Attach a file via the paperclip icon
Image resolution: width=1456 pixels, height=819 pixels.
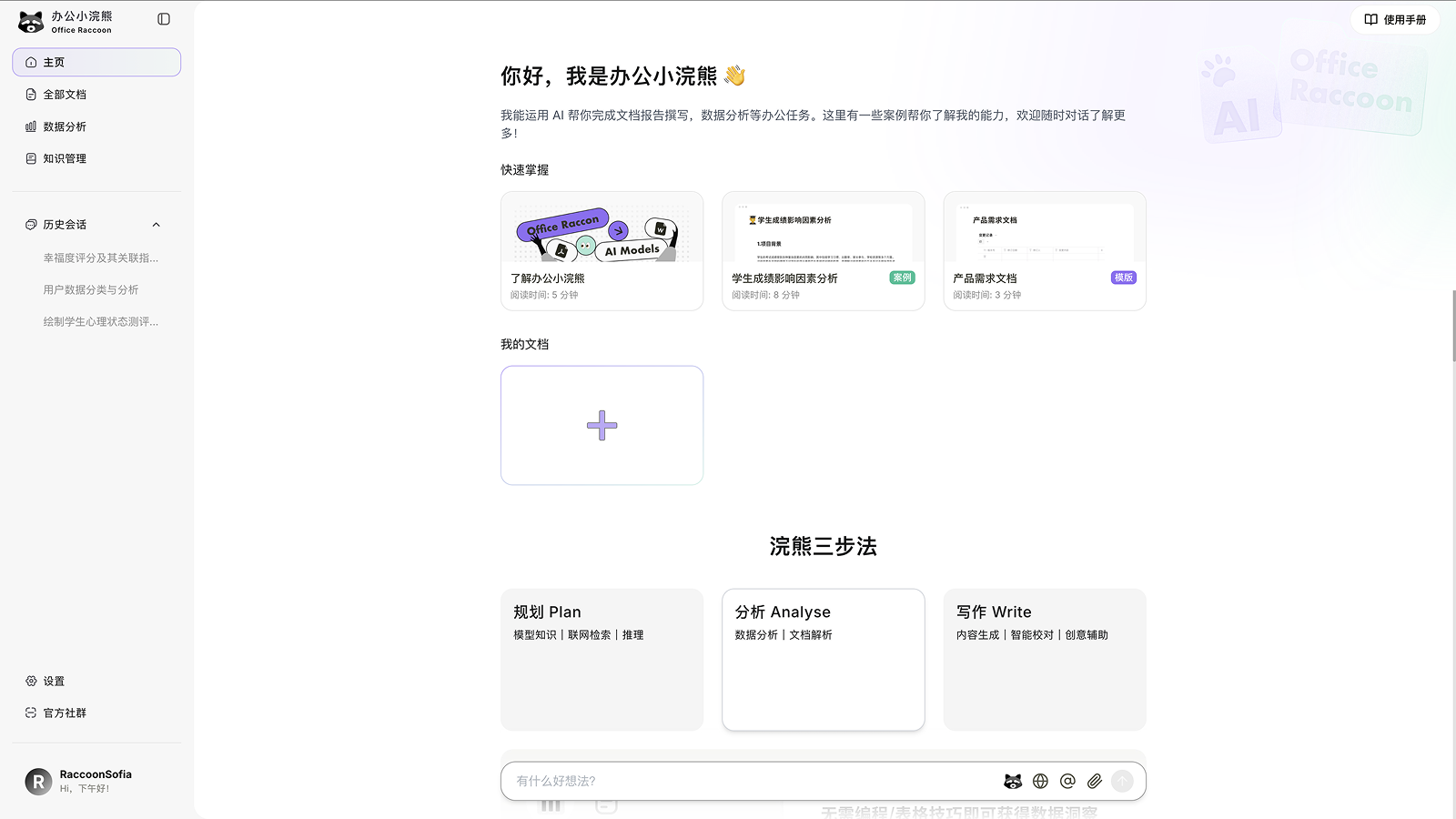tap(1095, 781)
